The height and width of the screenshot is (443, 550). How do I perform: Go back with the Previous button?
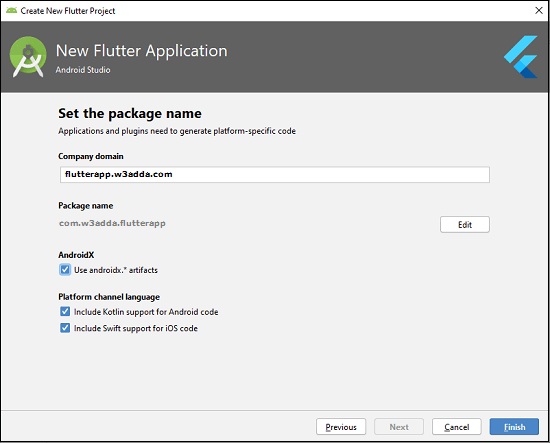tap(341, 427)
